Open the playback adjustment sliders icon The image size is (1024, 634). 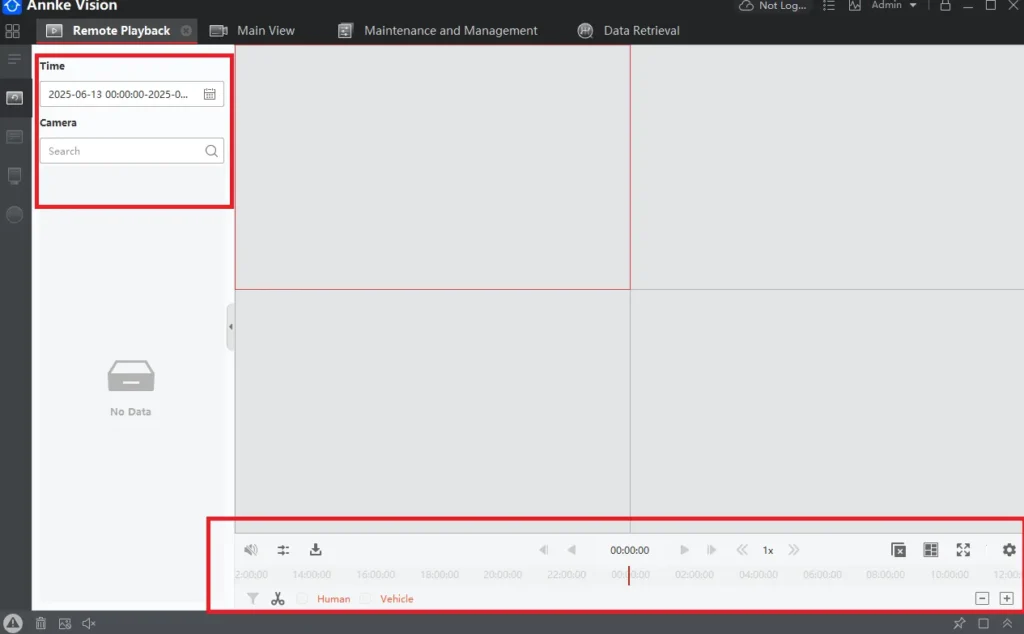click(x=283, y=550)
